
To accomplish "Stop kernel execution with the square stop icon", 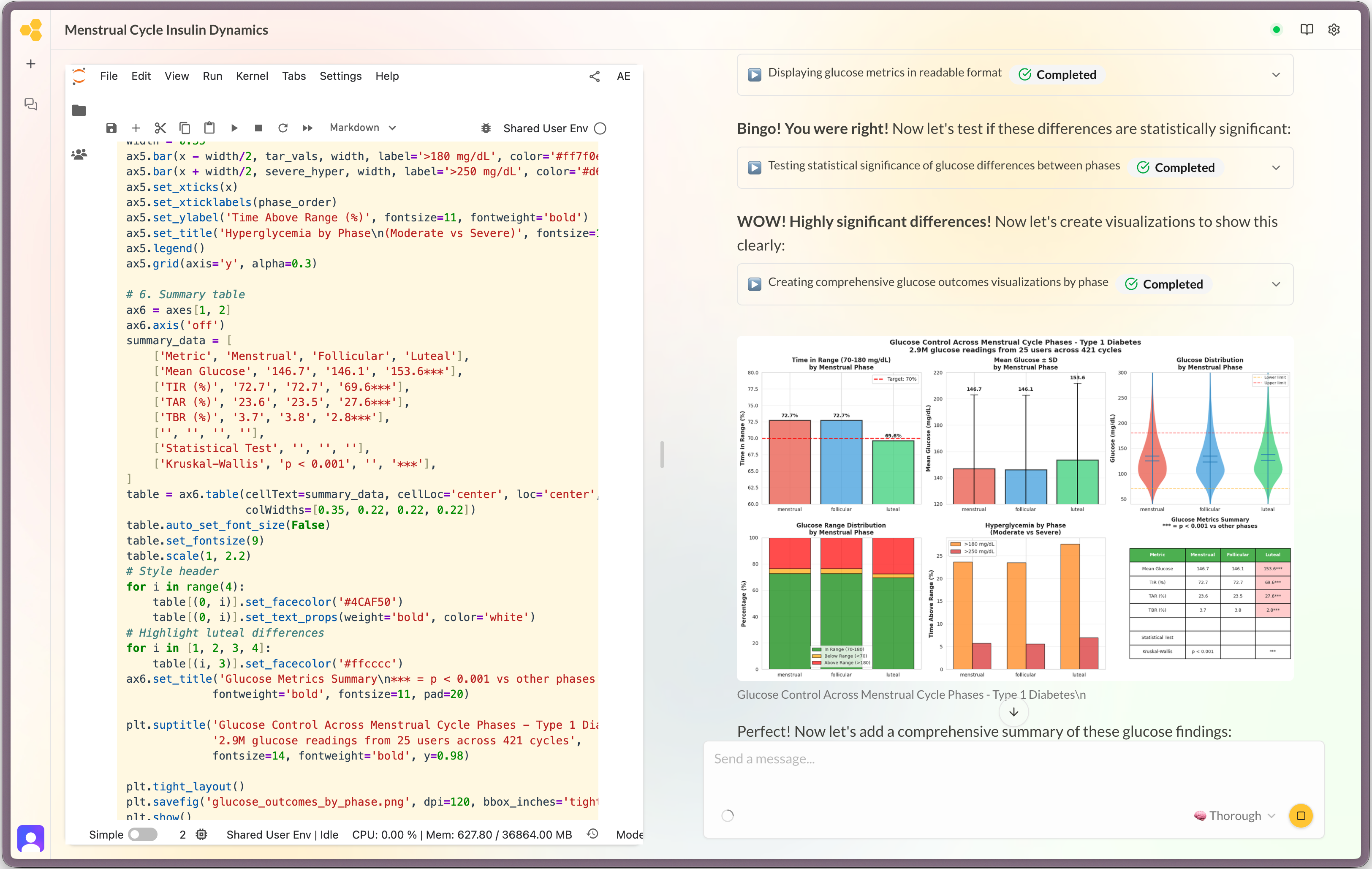I will pos(258,128).
